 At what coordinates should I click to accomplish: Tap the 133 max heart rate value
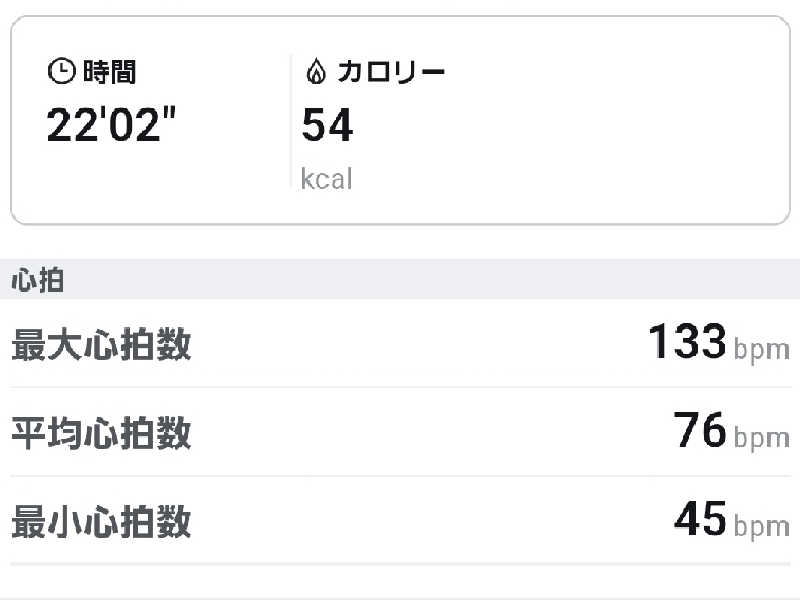click(687, 342)
